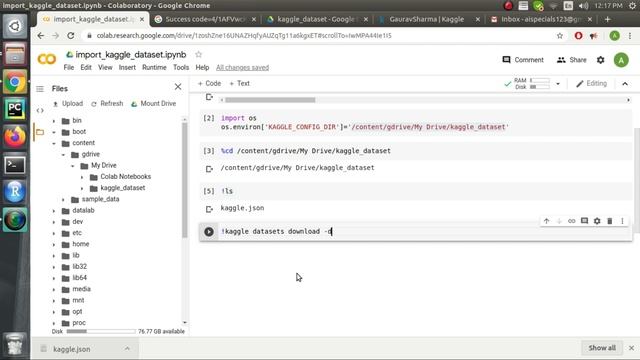Collapse the My Drive folder
640x360 pixels.
click(x=73, y=166)
